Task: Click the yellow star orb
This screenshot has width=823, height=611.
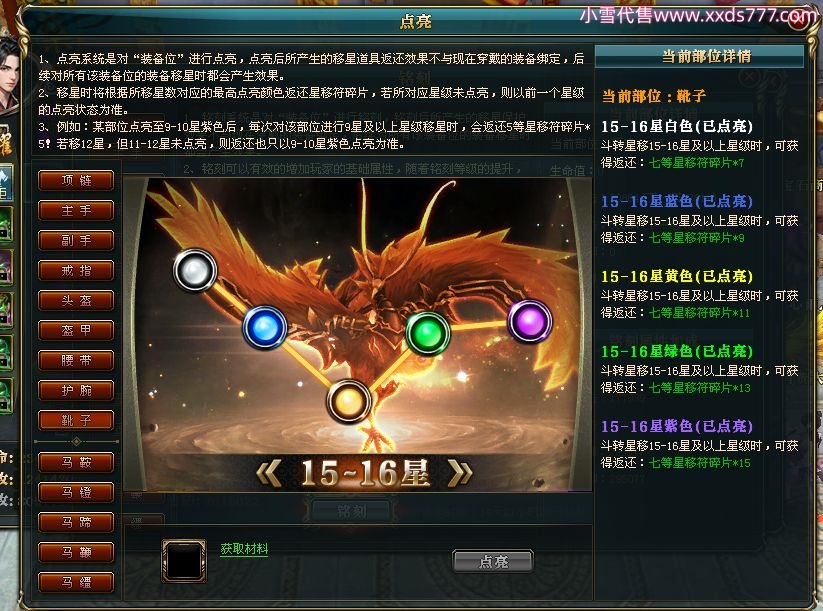Action: pos(349,402)
